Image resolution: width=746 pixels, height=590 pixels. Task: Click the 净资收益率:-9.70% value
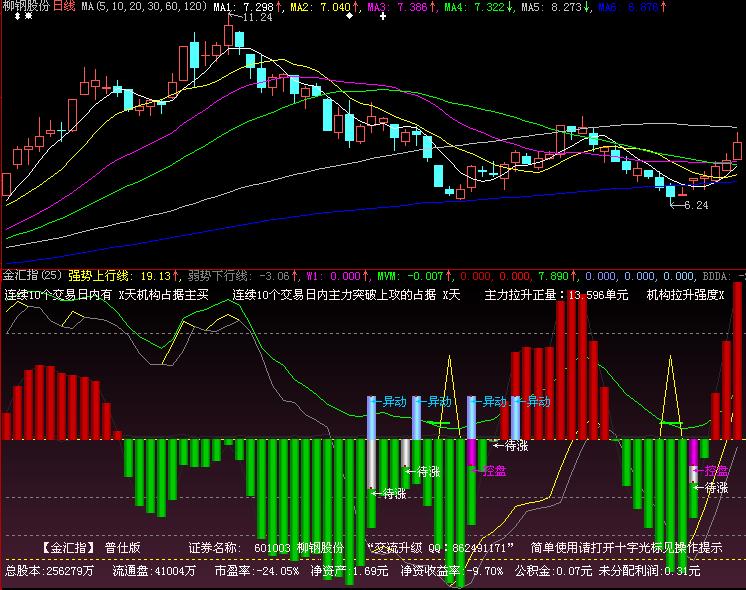pyautogui.click(x=452, y=570)
